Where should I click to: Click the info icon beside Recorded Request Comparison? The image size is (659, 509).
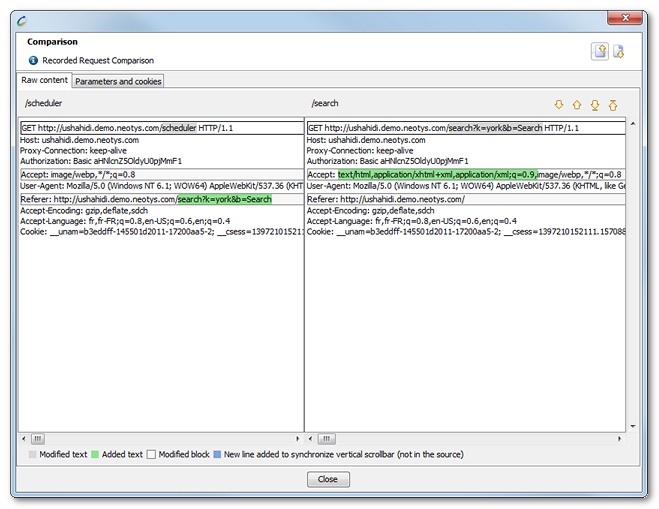point(33,60)
